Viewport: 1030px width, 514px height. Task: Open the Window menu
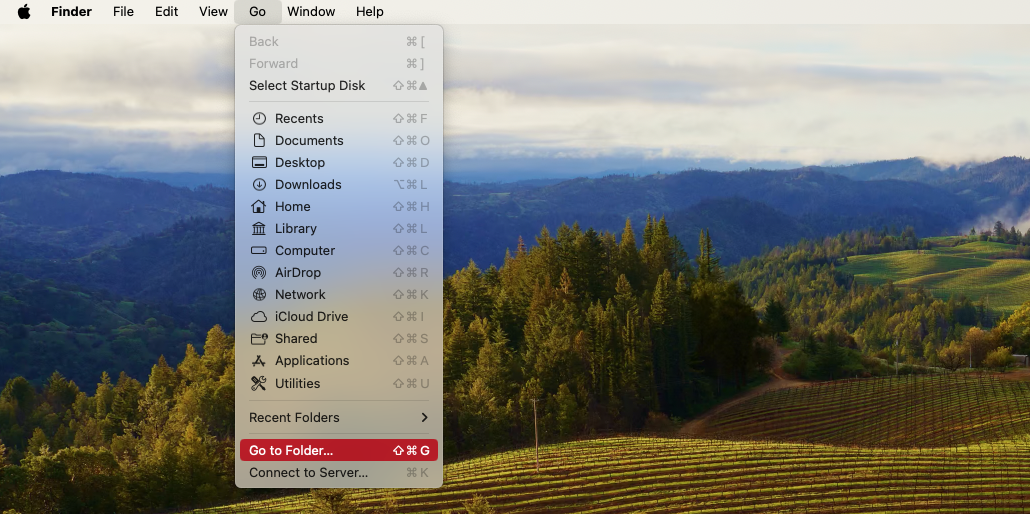tap(311, 12)
